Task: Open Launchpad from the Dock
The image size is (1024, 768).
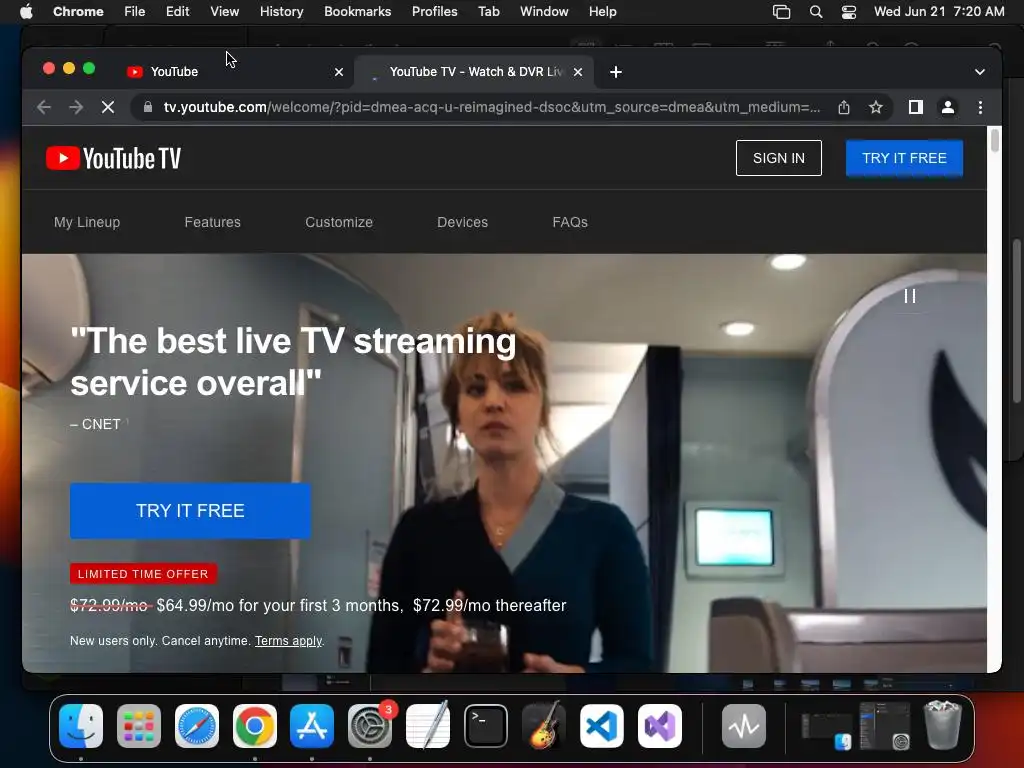Action: (x=138, y=726)
